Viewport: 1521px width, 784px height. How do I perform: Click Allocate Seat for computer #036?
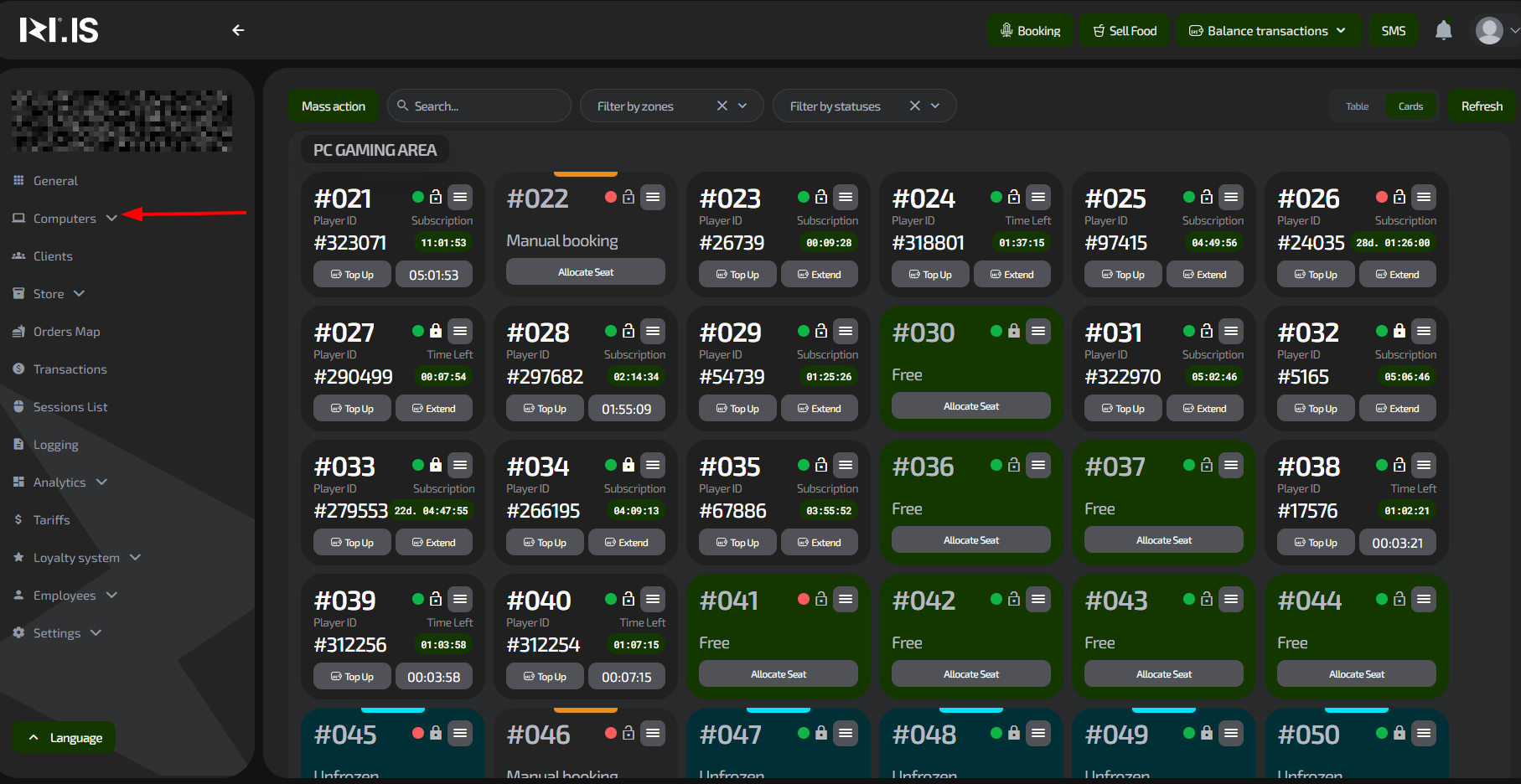970,540
